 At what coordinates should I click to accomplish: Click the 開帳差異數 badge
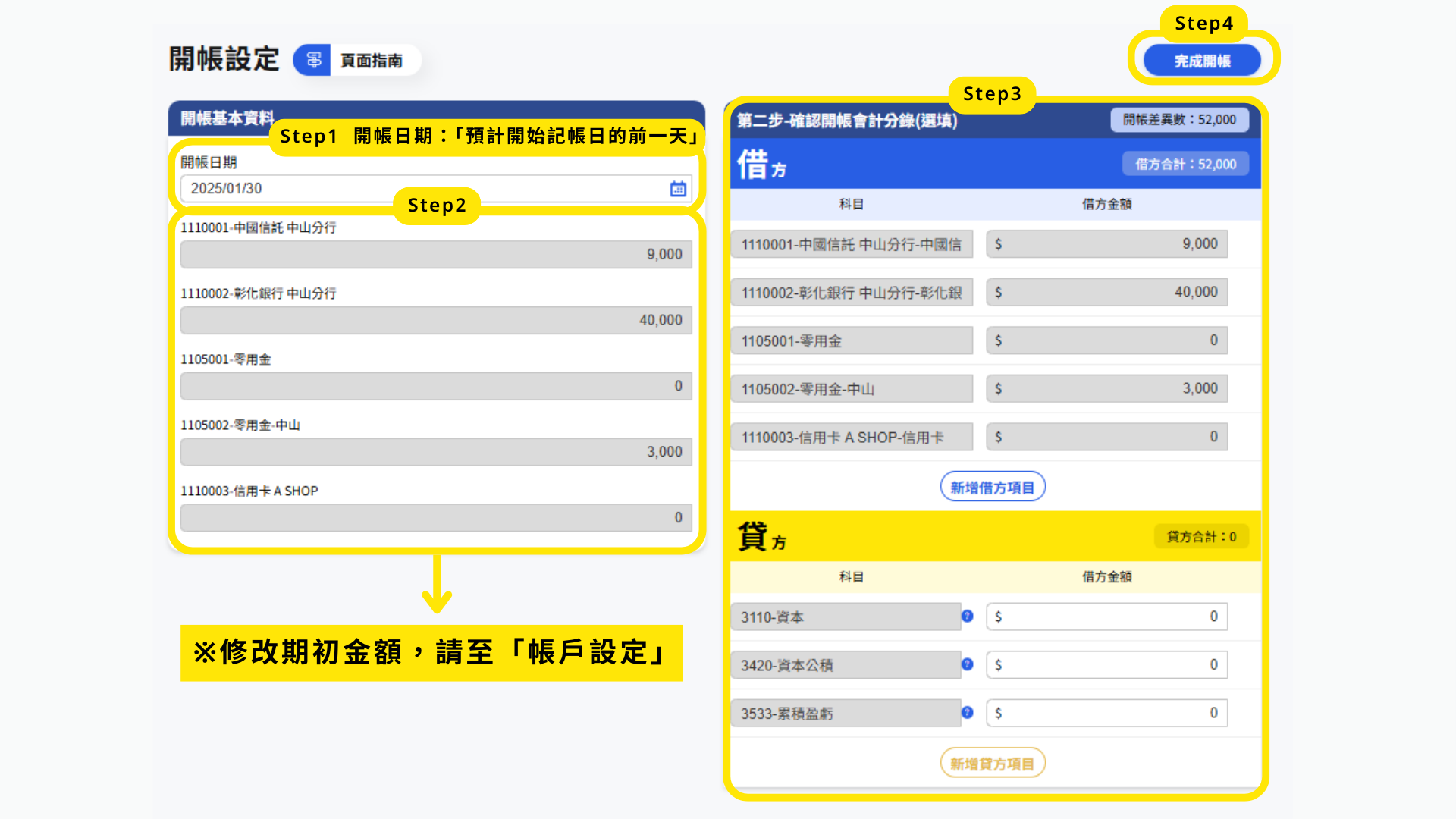1178,120
